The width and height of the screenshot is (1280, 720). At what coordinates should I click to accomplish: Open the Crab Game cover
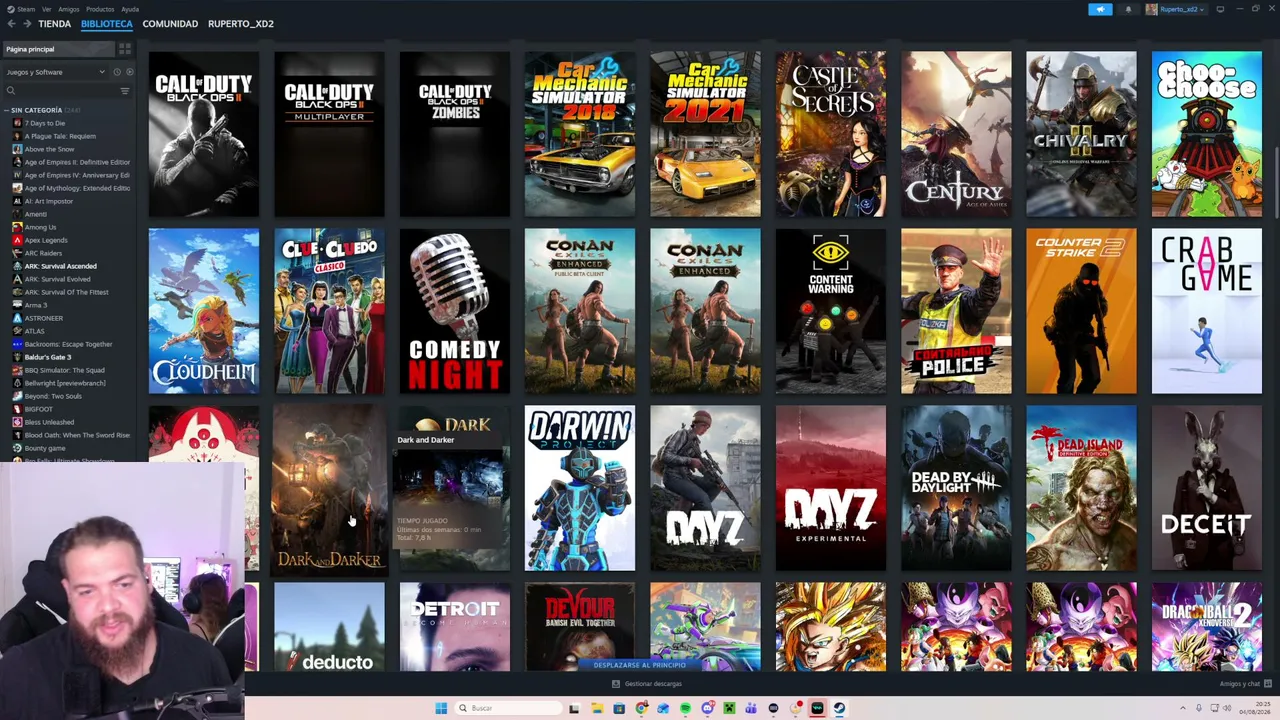(x=1207, y=311)
